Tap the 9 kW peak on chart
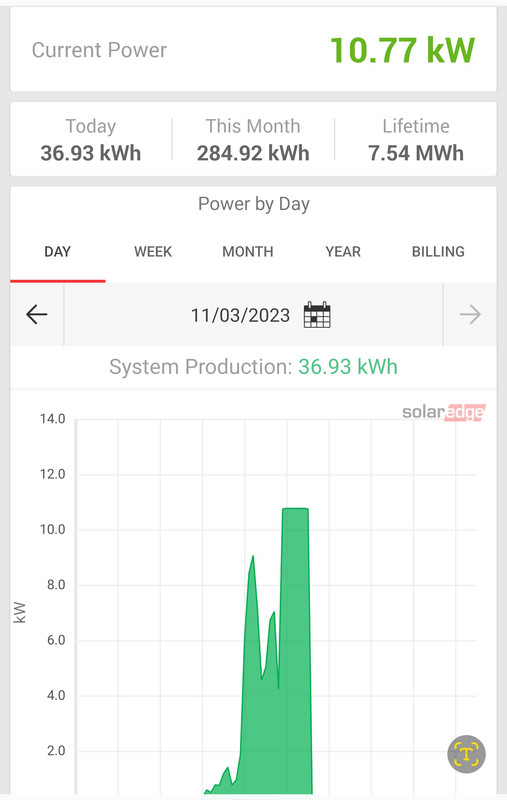507x800 pixels. point(252,557)
